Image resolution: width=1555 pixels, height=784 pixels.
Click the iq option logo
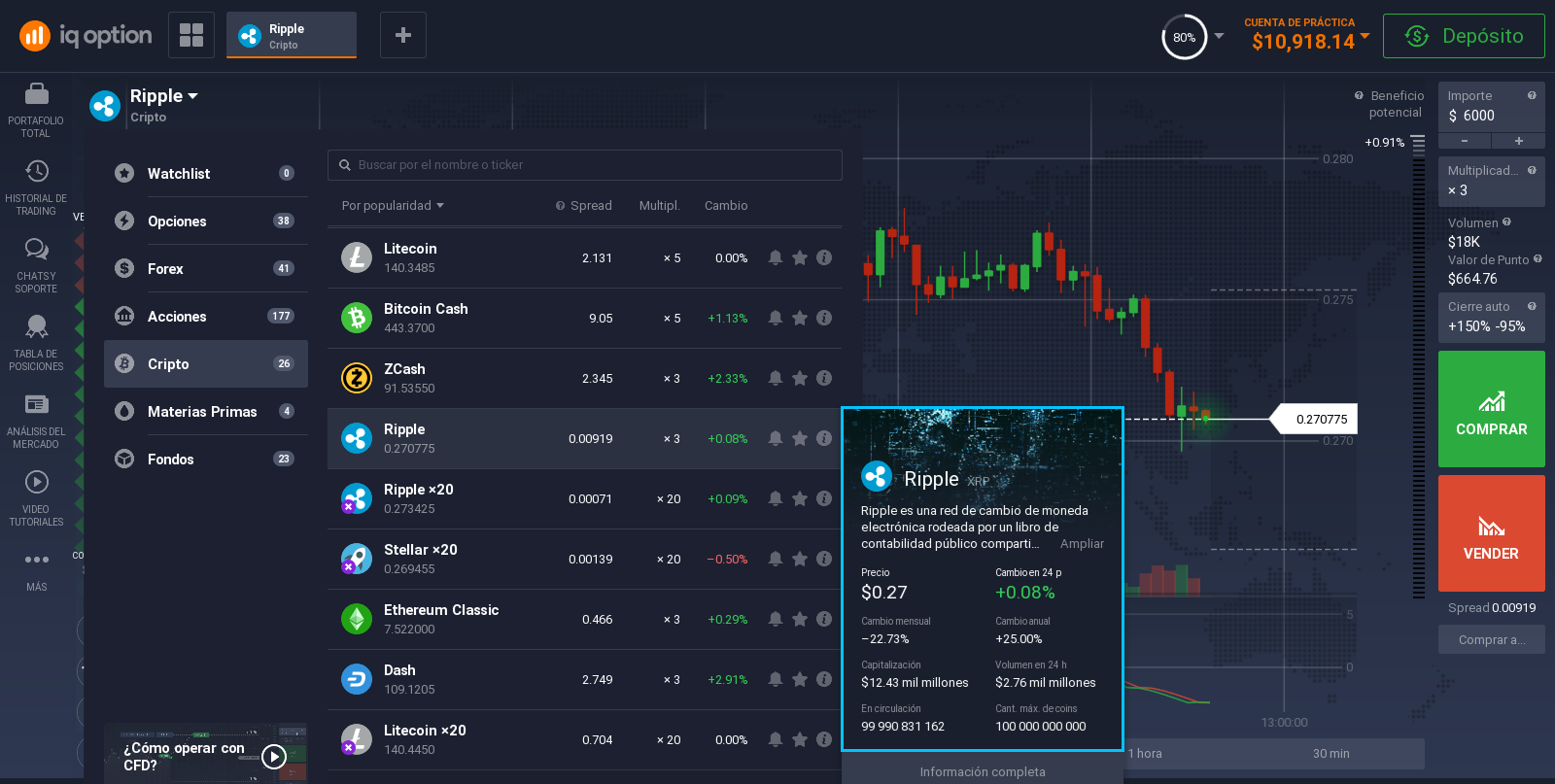click(x=86, y=36)
